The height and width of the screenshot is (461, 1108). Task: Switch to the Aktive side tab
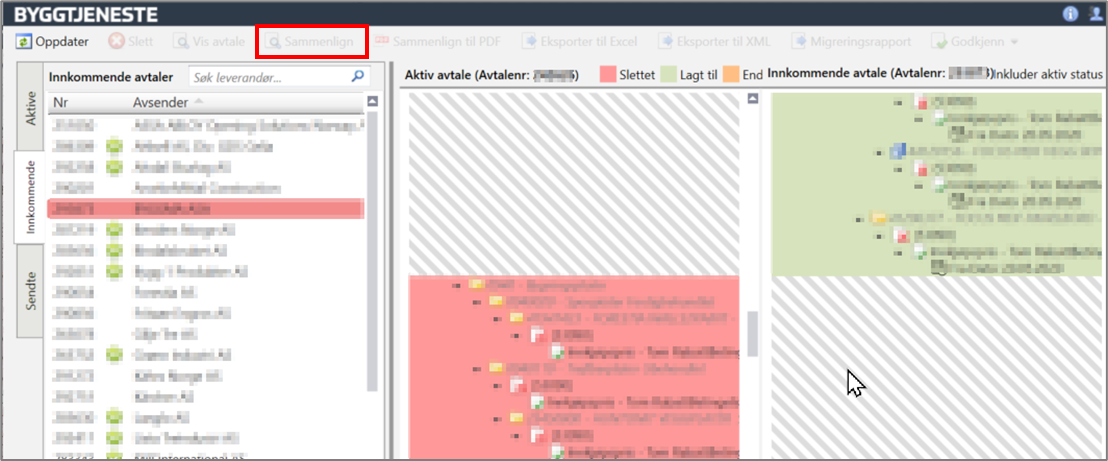pos(29,107)
